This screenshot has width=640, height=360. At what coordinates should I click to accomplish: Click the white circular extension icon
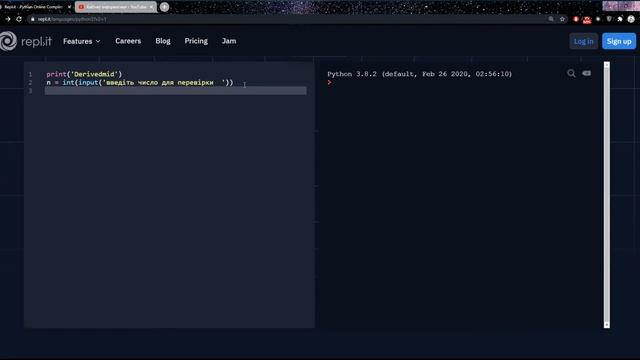tap(598, 19)
